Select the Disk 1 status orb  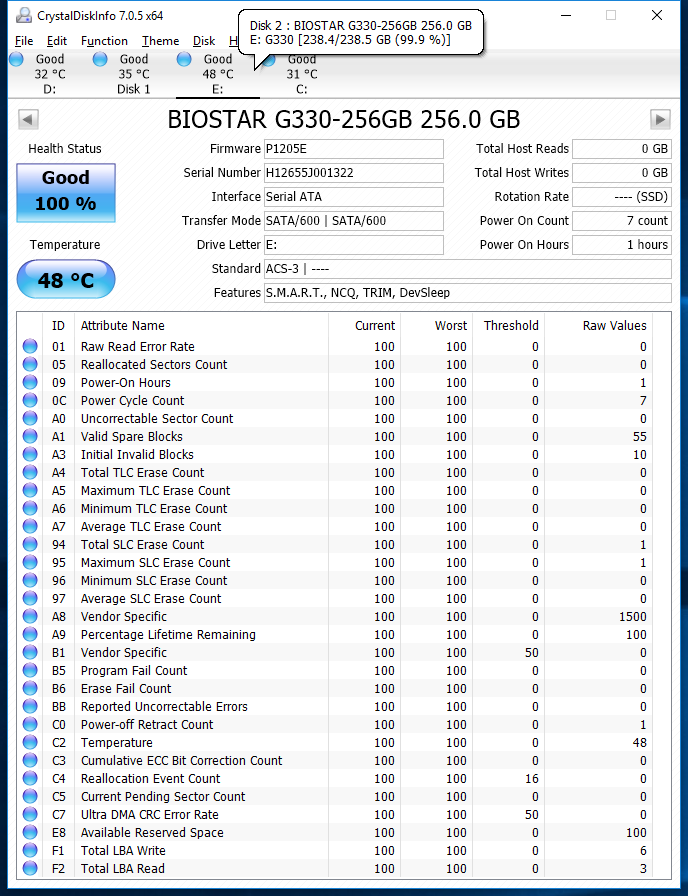tap(100, 60)
